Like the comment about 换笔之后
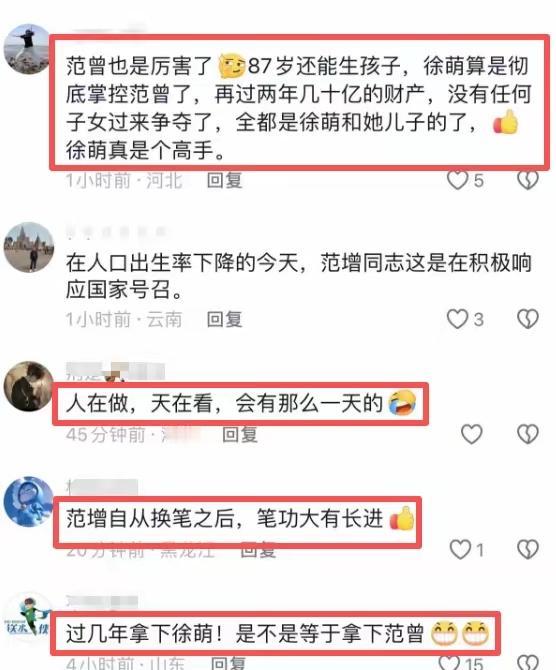Screen dimensions: 556x670 coord(460,550)
